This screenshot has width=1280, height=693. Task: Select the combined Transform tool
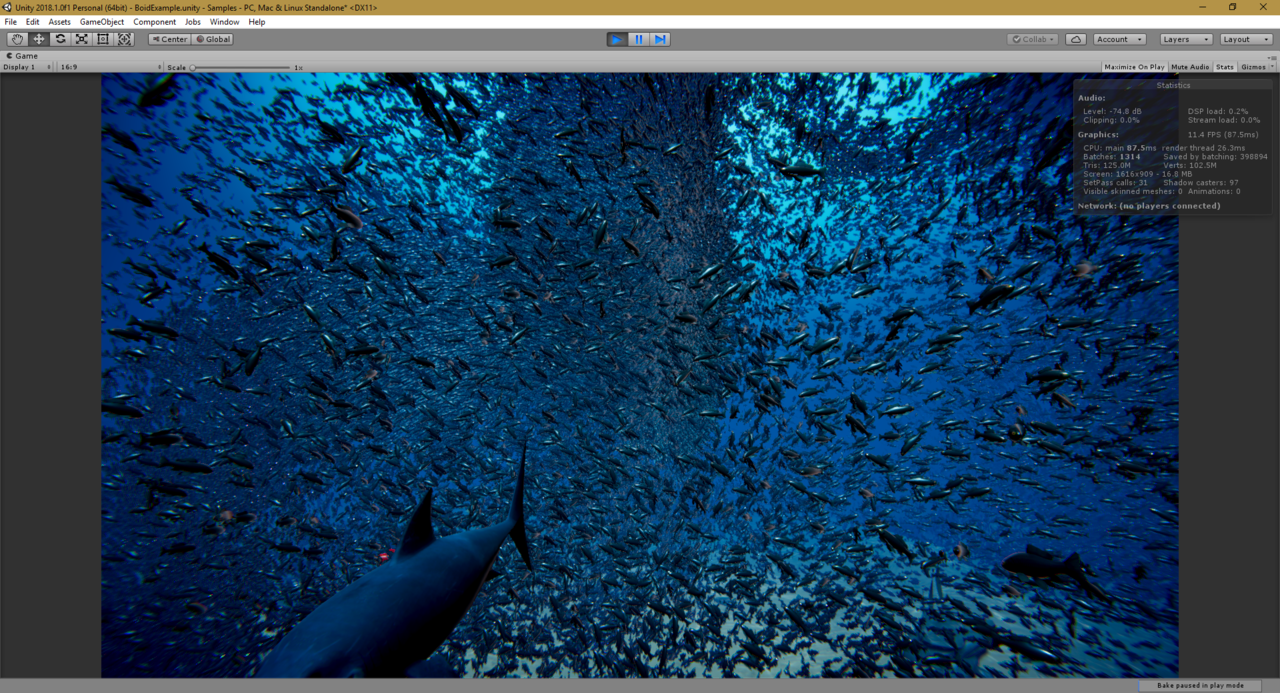(125, 39)
